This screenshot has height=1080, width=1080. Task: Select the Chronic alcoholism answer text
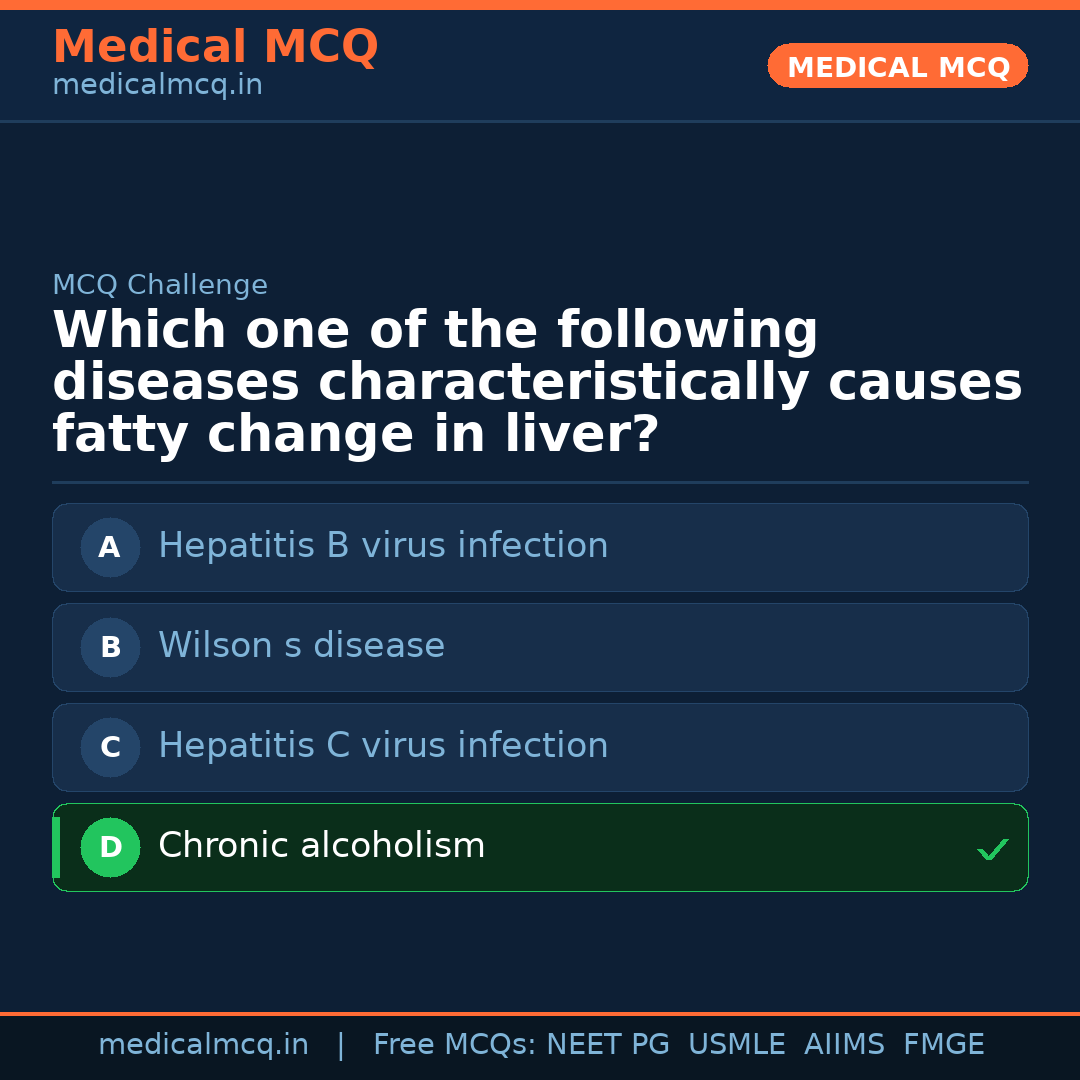[x=321, y=846]
